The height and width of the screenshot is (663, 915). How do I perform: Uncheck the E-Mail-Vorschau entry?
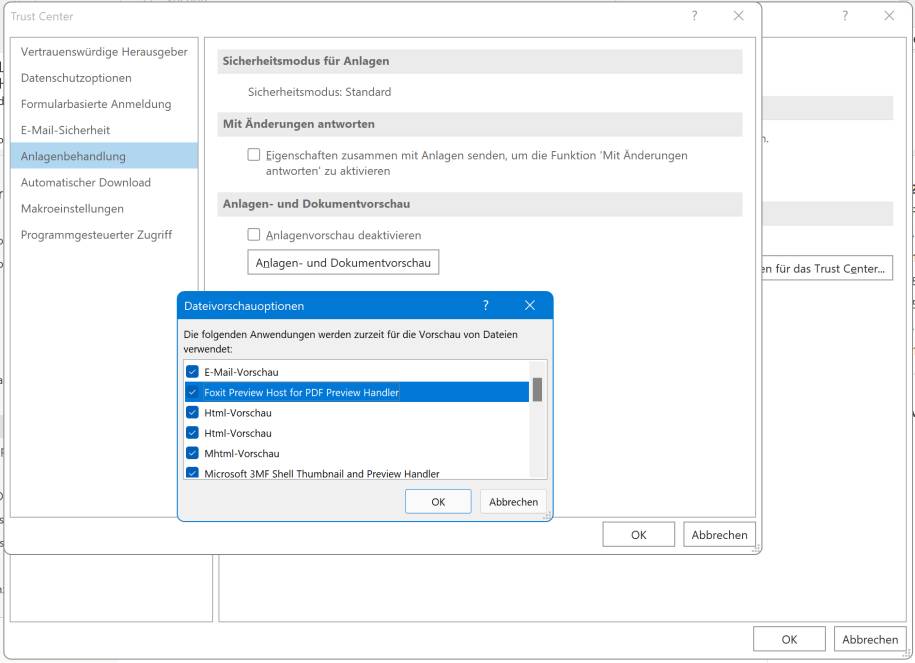(191, 371)
